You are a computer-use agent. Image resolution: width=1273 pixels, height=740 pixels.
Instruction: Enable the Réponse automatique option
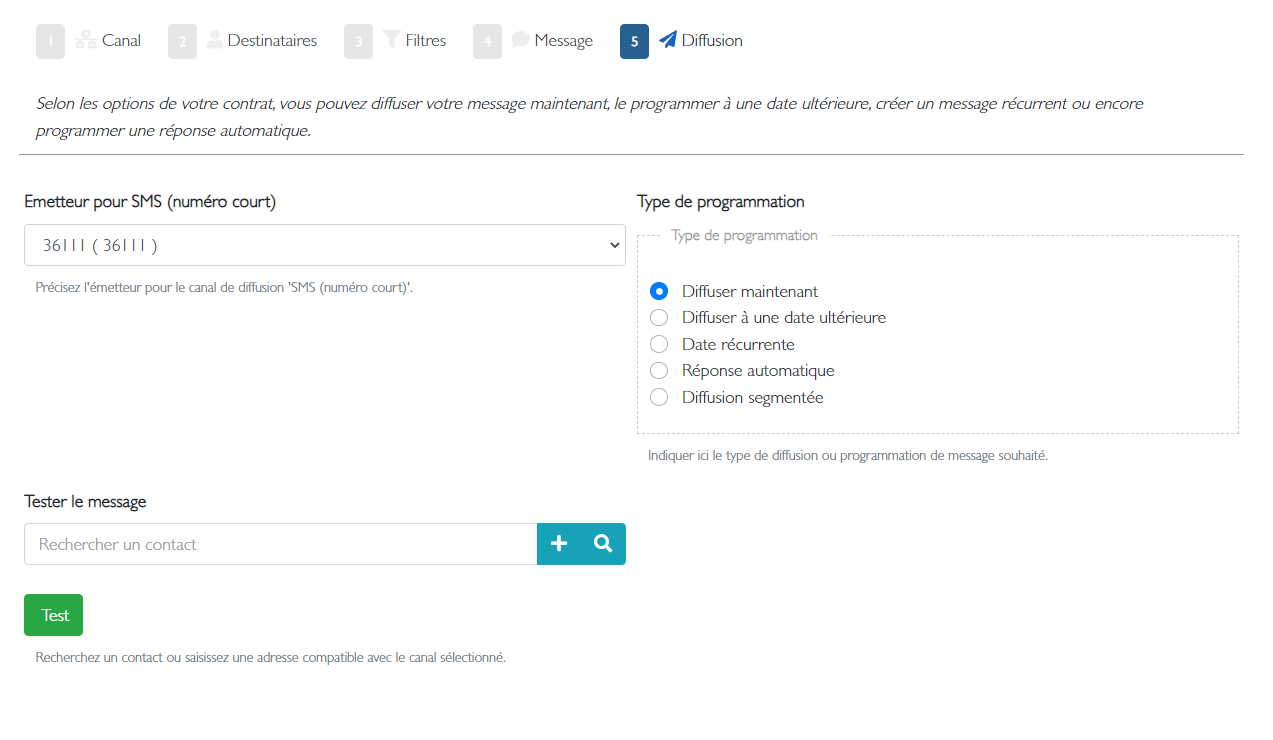coord(659,371)
